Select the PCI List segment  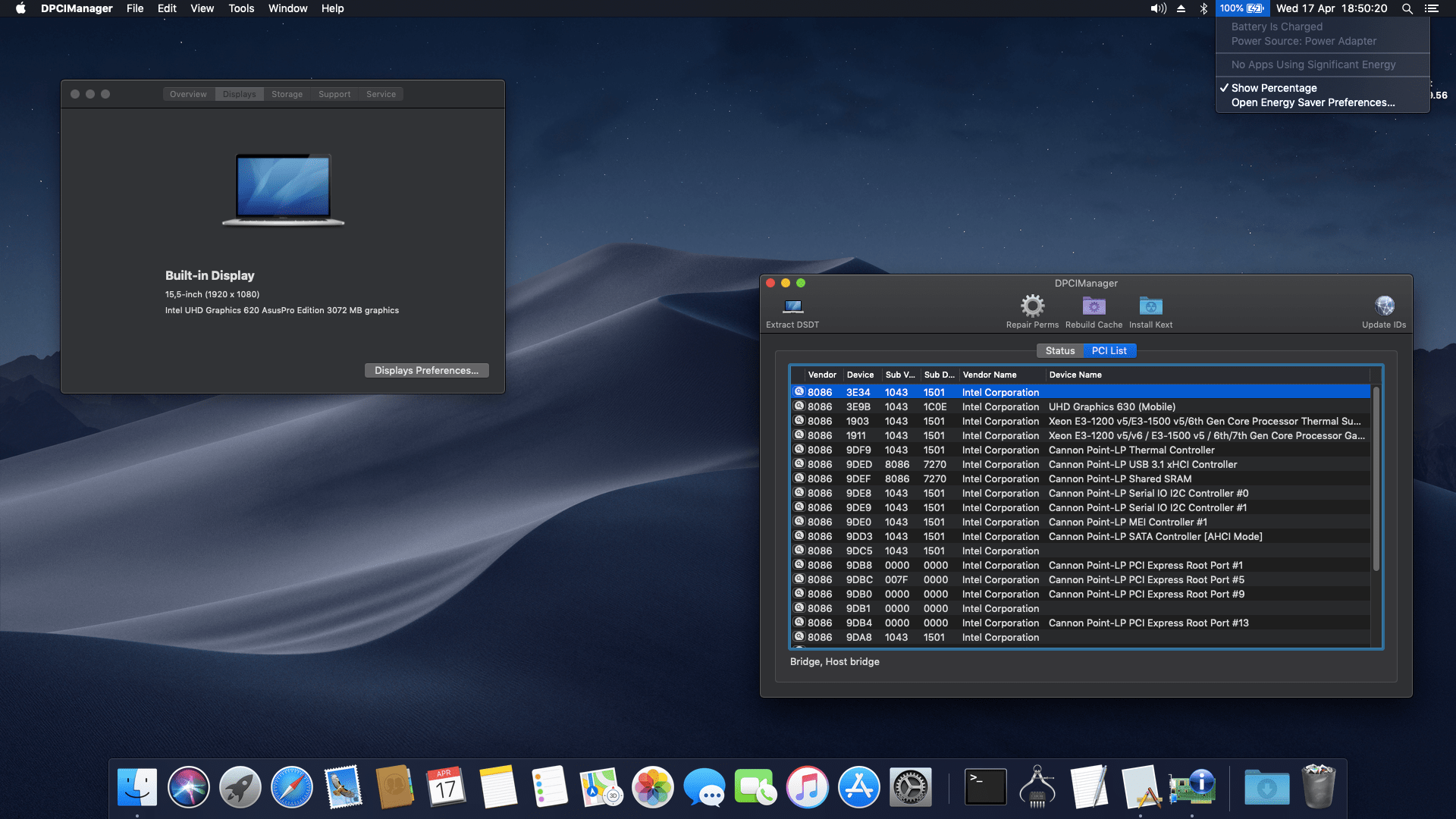(x=1109, y=350)
